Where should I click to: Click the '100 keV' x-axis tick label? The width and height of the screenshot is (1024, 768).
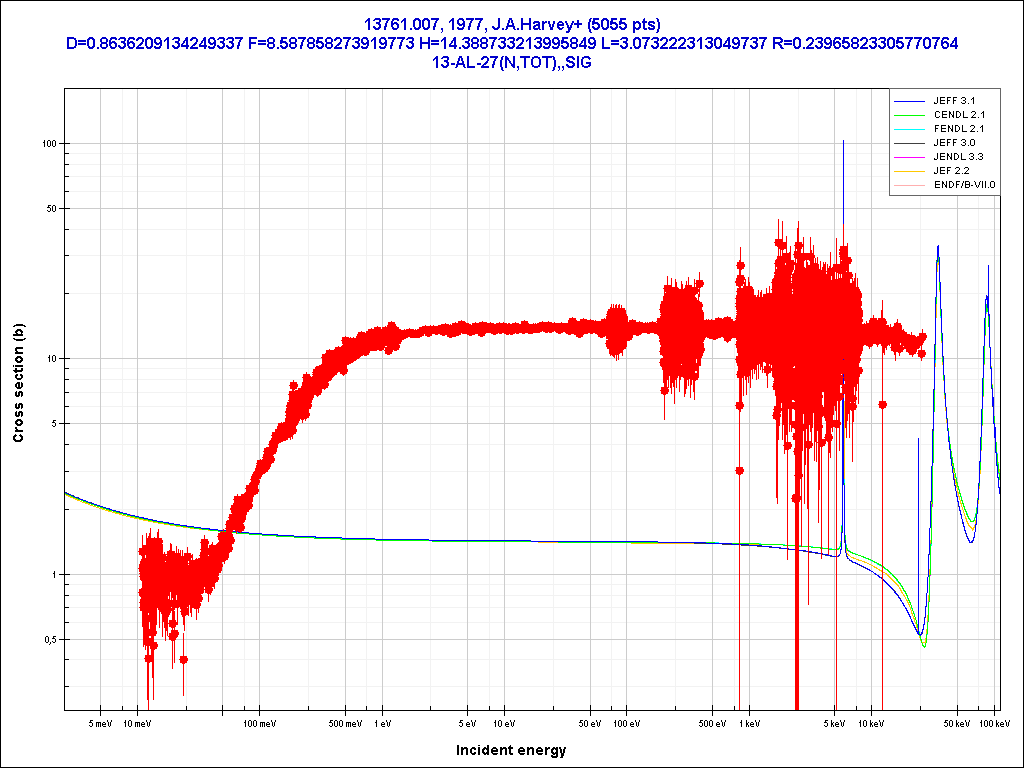click(x=991, y=723)
